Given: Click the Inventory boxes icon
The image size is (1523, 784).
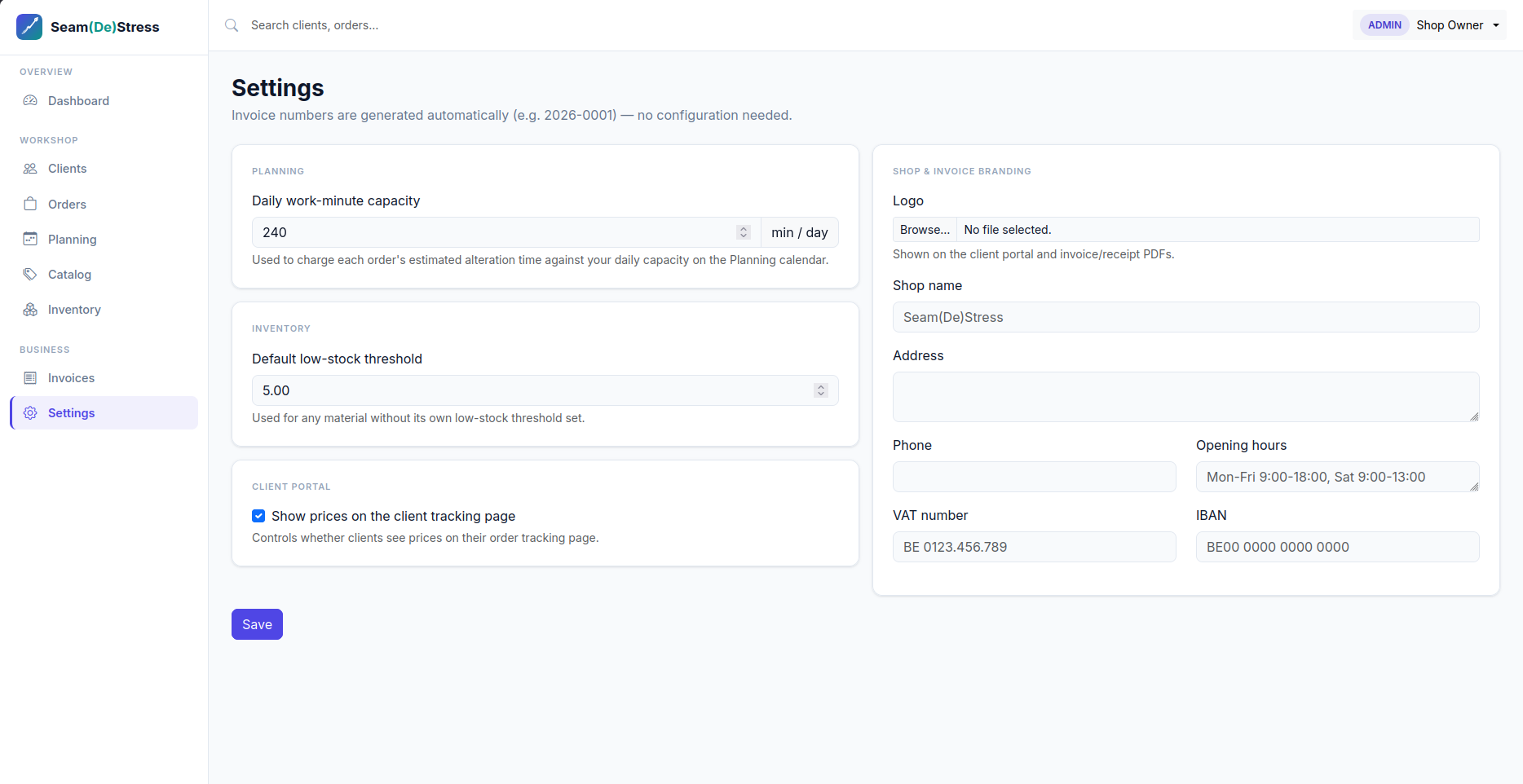Looking at the screenshot, I should 30,310.
